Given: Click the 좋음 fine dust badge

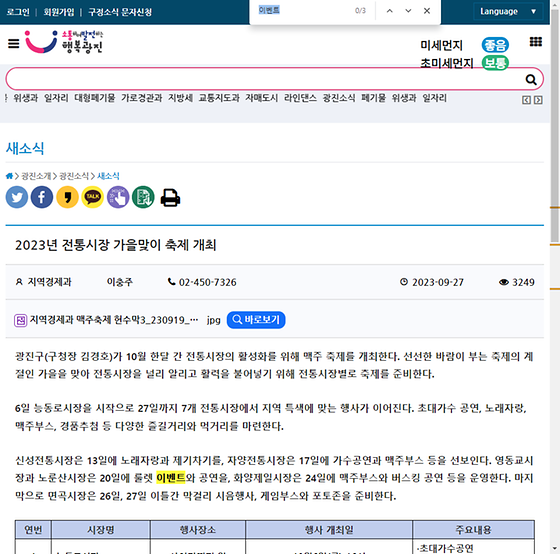Looking at the screenshot, I should click(495, 45).
